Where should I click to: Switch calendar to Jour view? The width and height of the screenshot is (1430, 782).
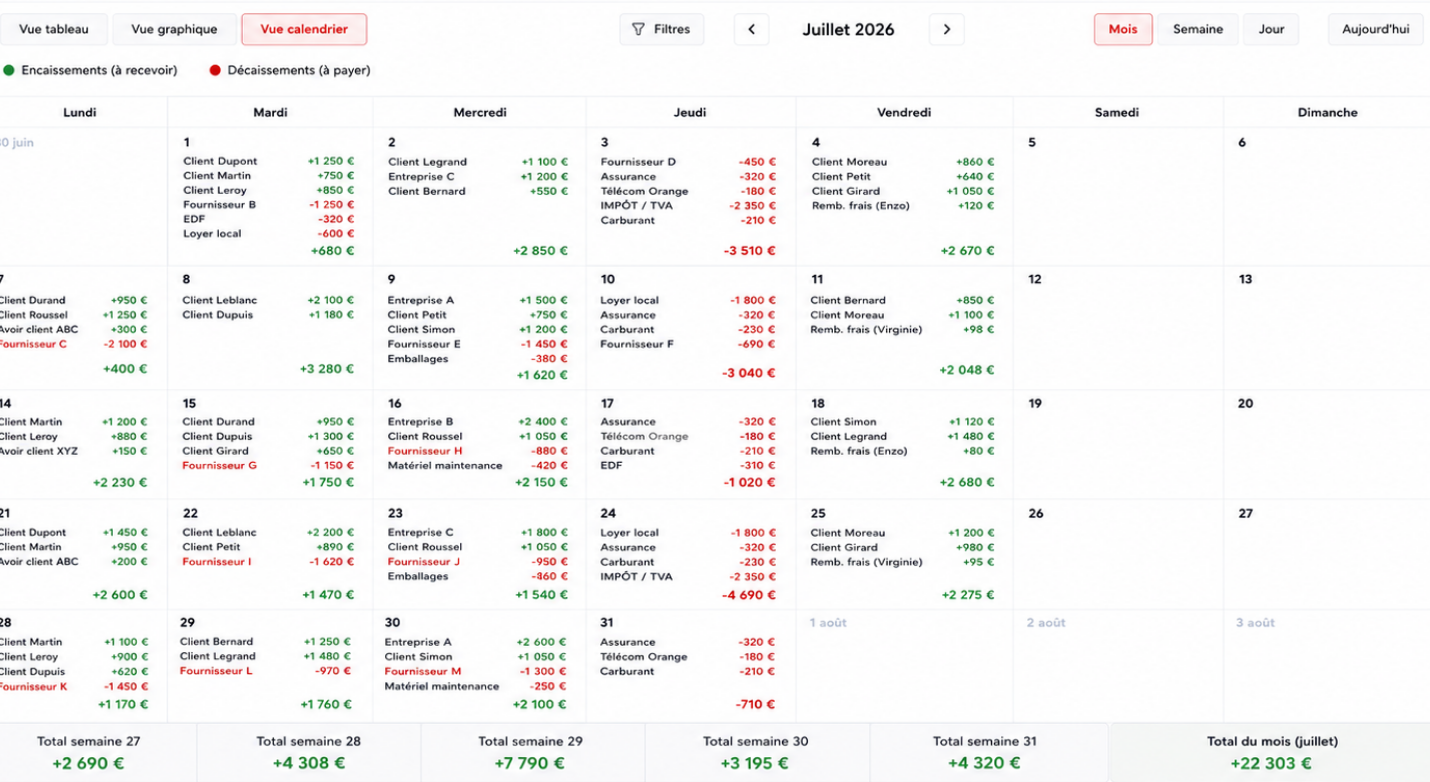coord(1271,30)
